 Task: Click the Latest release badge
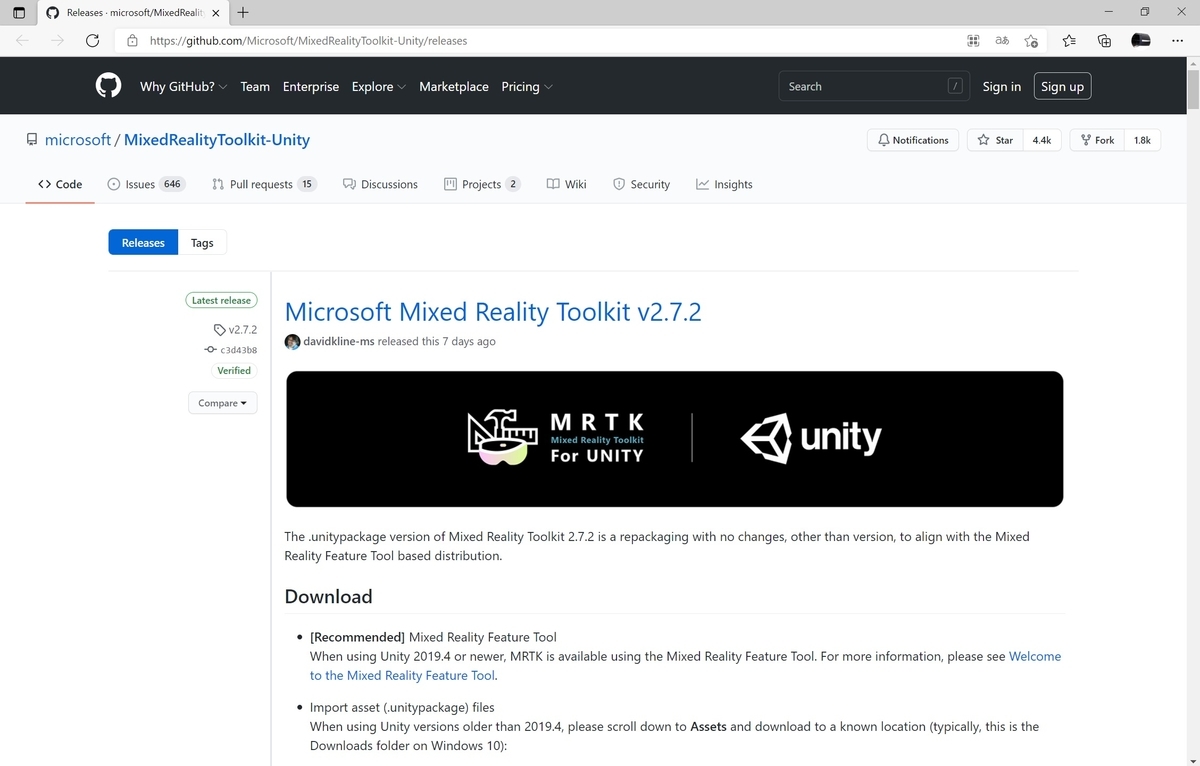(x=221, y=300)
